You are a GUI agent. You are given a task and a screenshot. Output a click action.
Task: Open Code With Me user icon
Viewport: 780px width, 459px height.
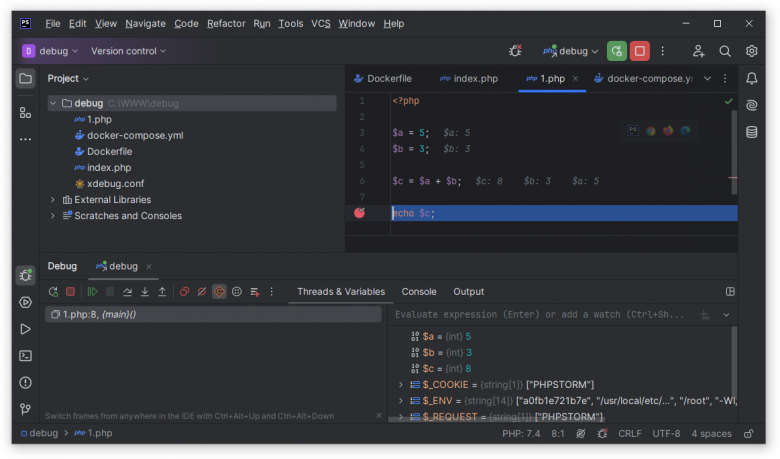click(x=698, y=51)
